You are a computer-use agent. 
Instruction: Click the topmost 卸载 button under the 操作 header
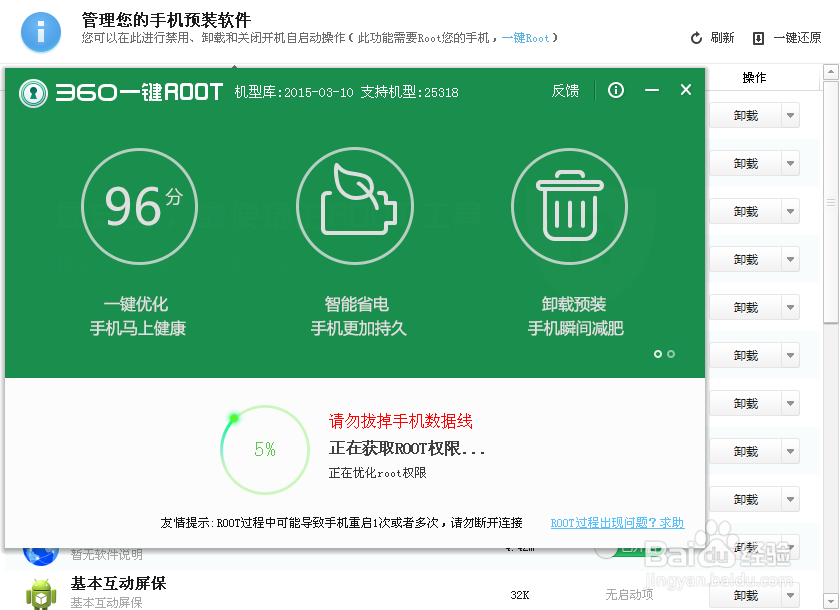[745, 116]
